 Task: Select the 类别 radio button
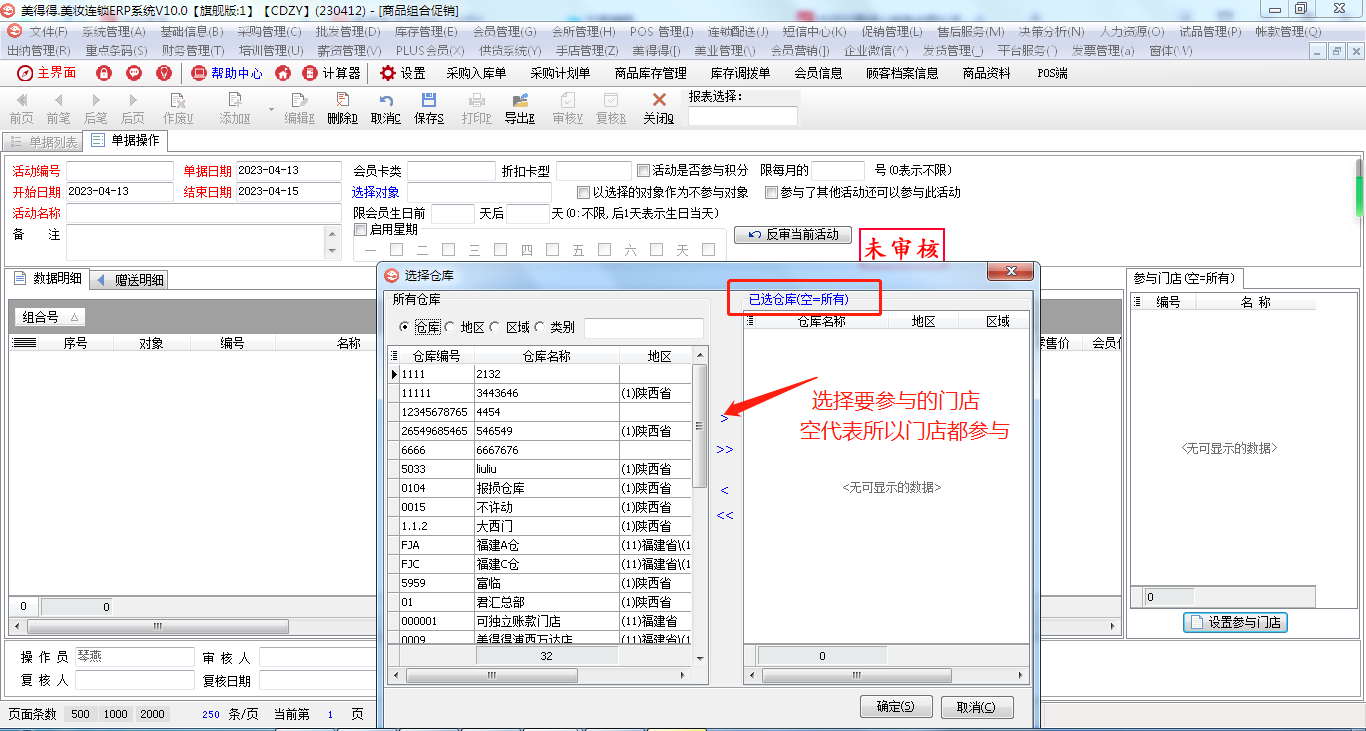point(540,327)
